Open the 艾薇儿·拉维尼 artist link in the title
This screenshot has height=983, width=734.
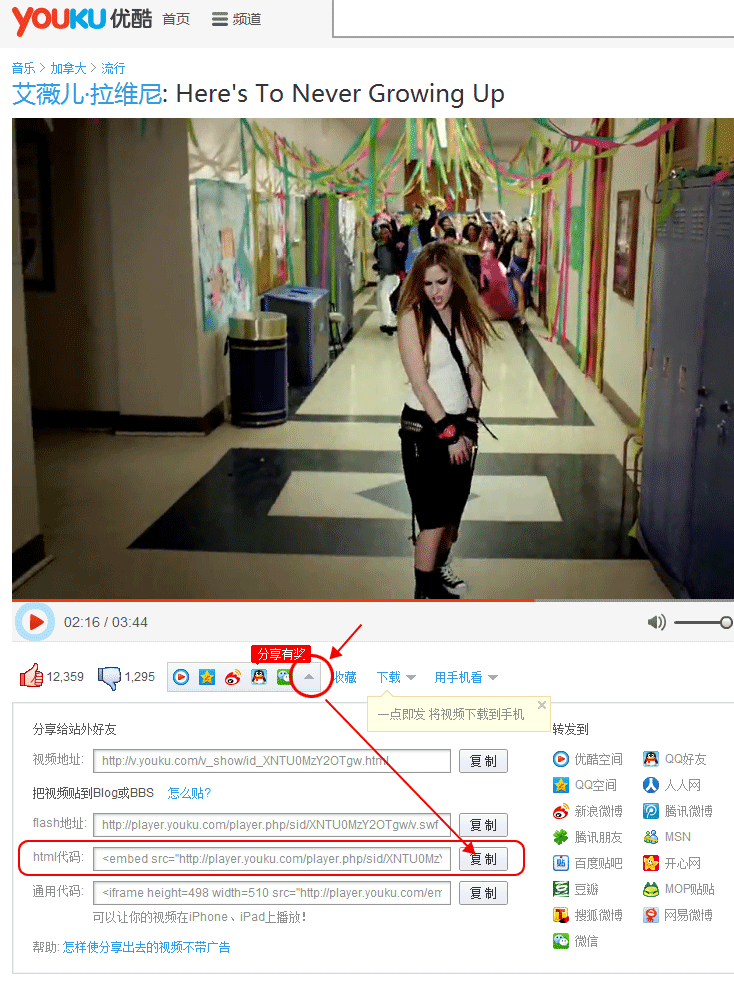pos(87,94)
